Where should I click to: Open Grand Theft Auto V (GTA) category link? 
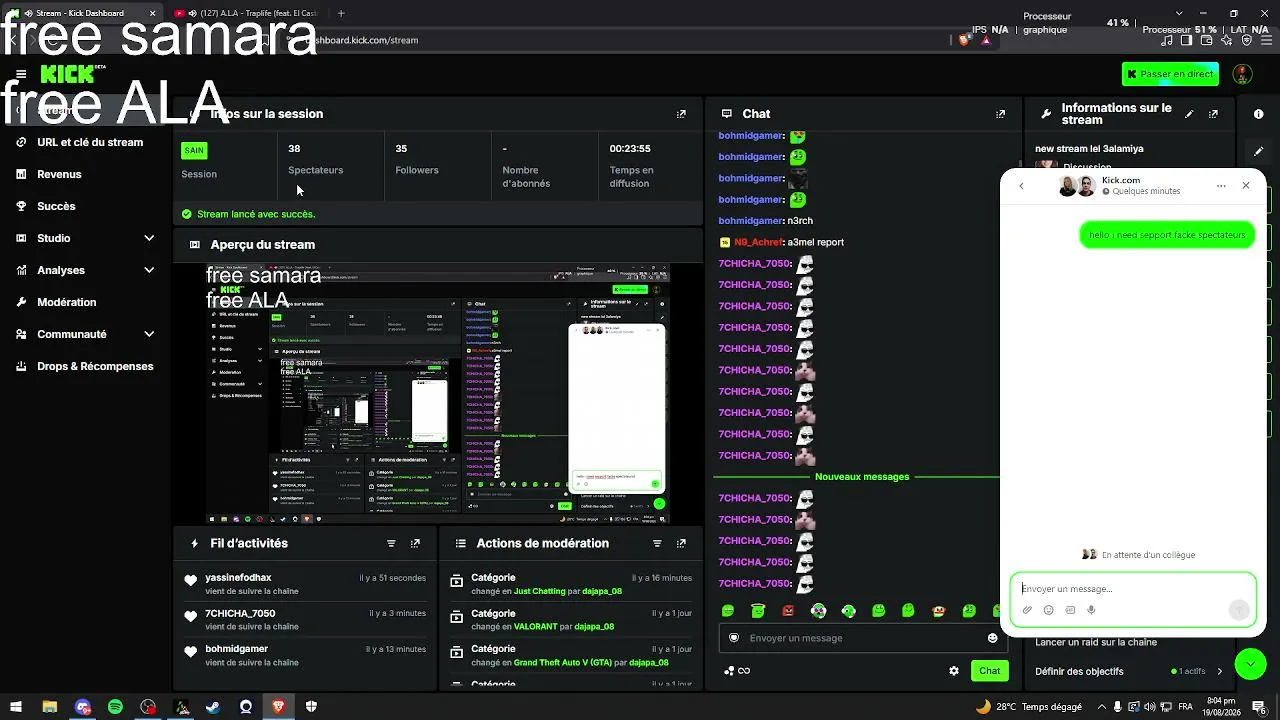click(563, 662)
